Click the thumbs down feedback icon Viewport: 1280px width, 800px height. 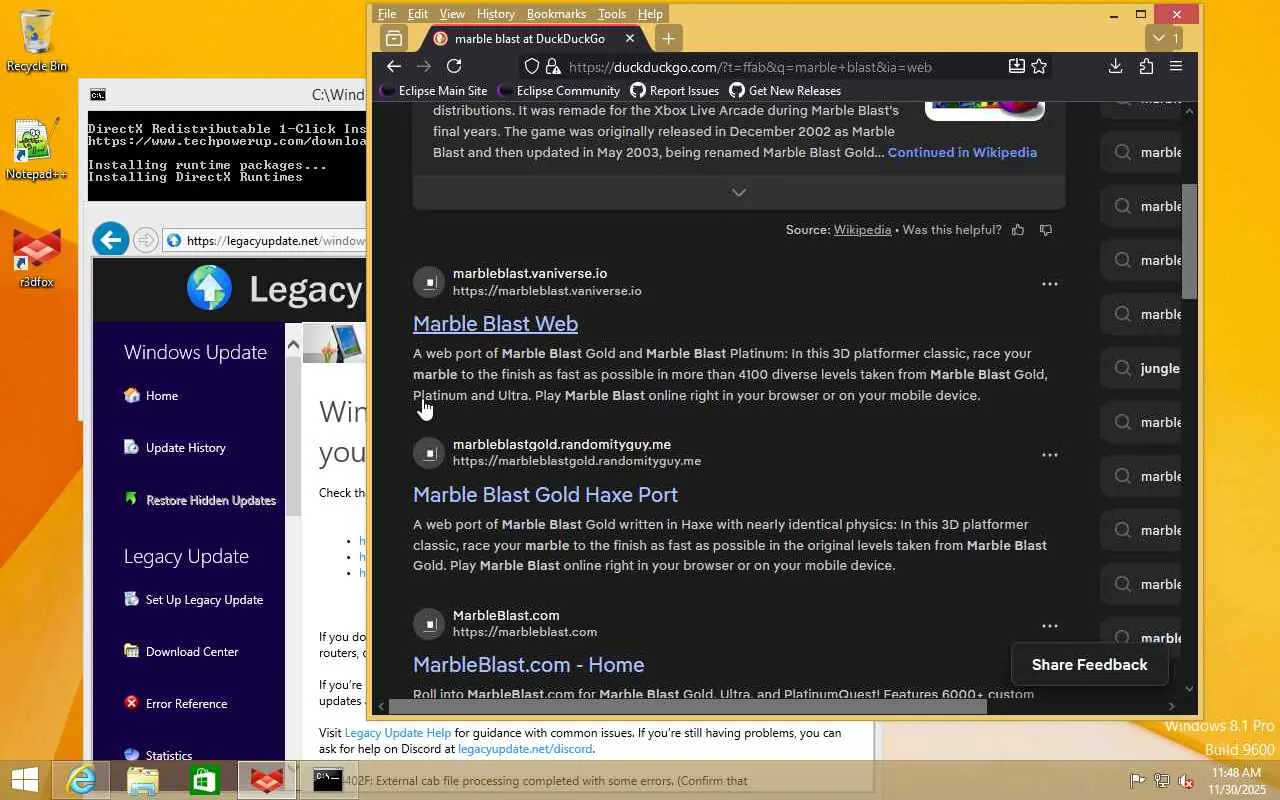1046,230
